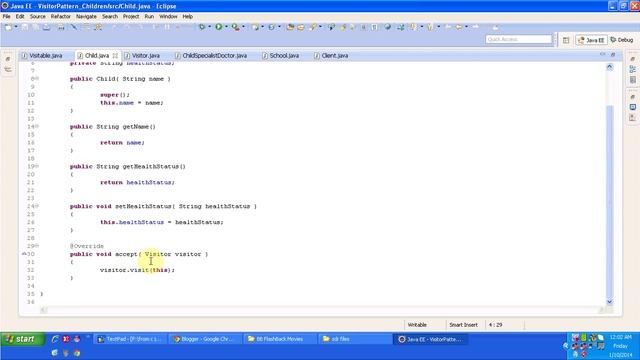Image resolution: width=640 pixels, height=360 pixels.
Task: Open the Run dropdown arrow
Action: pyautogui.click(x=226, y=27)
